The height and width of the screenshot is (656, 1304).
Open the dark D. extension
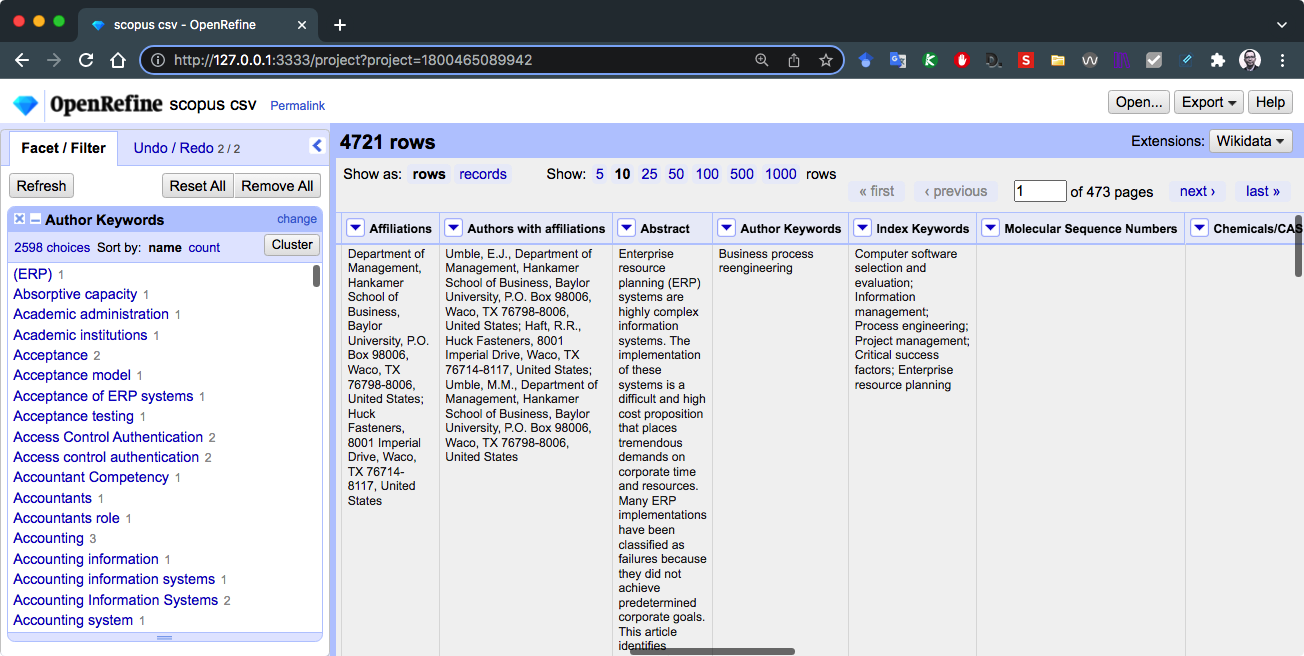tap(994, 60)
